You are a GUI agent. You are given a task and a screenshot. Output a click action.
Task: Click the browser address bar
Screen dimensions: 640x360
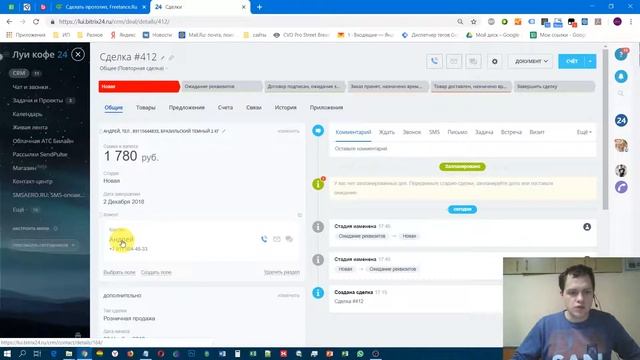(253, 22)
